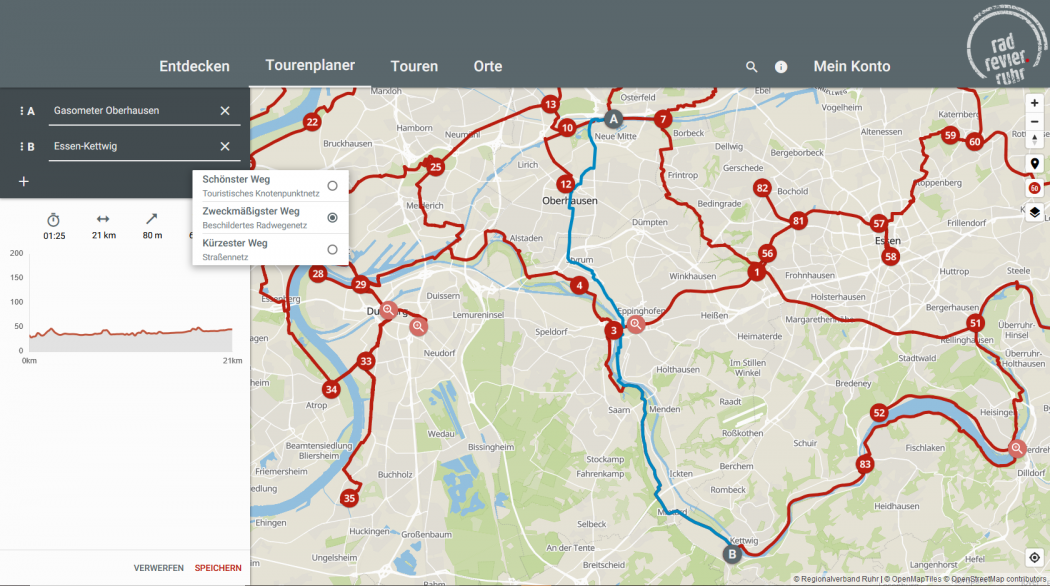Viewport: 1050px width, 586px height.
Task: Click the distance arrows icon above 21 km
Action: 104,220
